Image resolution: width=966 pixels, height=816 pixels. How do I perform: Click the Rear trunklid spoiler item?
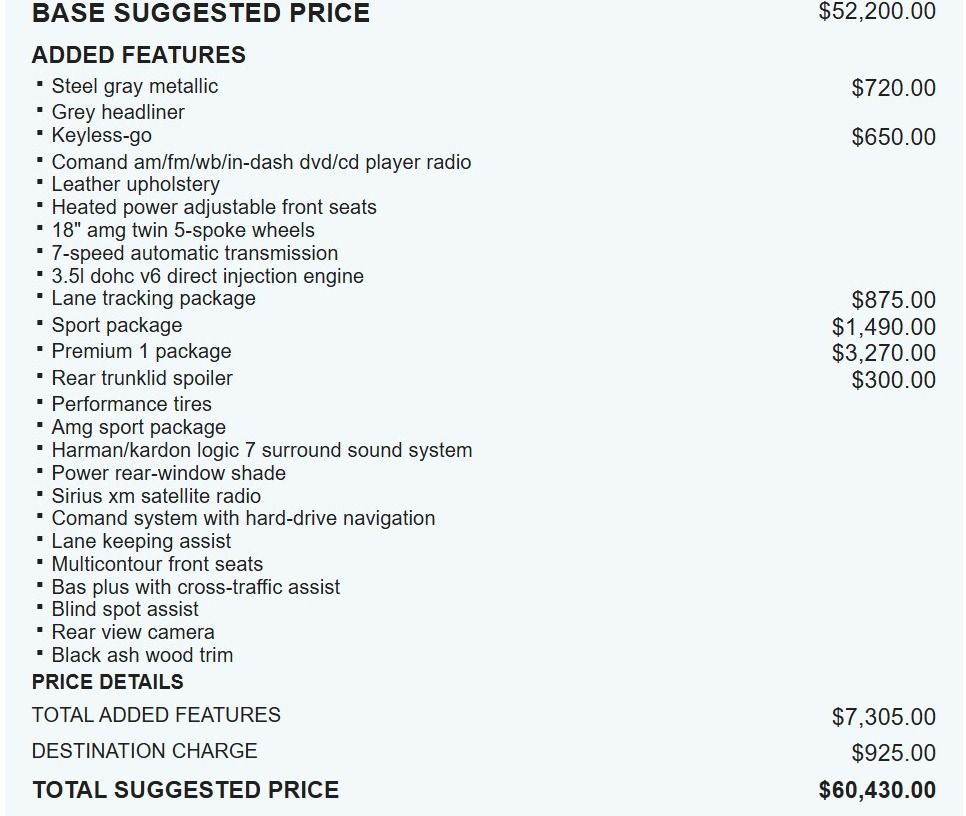click(x=141, y=379)
